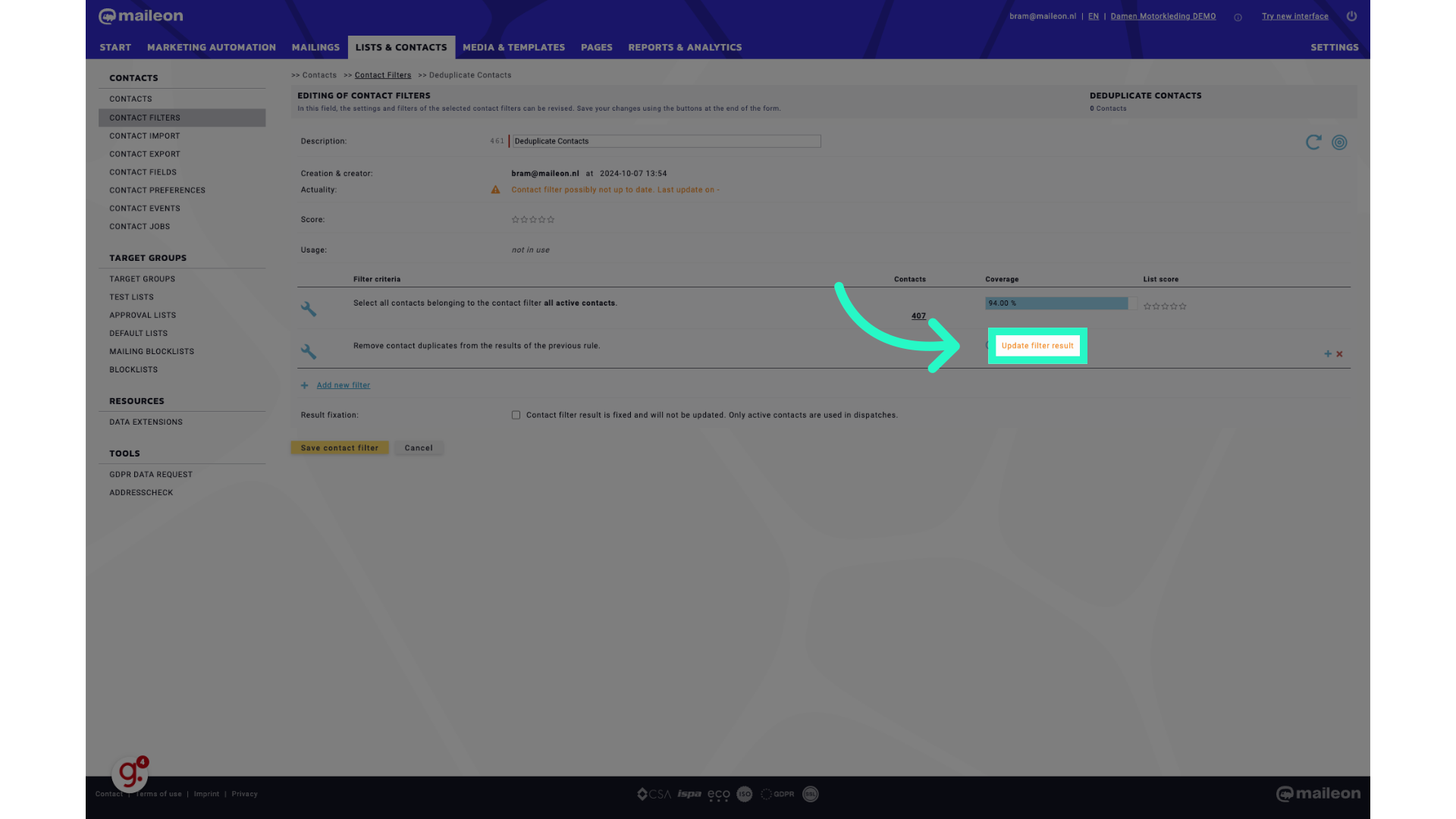Click Update filter result button
Image resolution: width=1456 pixels, height=819 pixels.
pos(1037,345)
